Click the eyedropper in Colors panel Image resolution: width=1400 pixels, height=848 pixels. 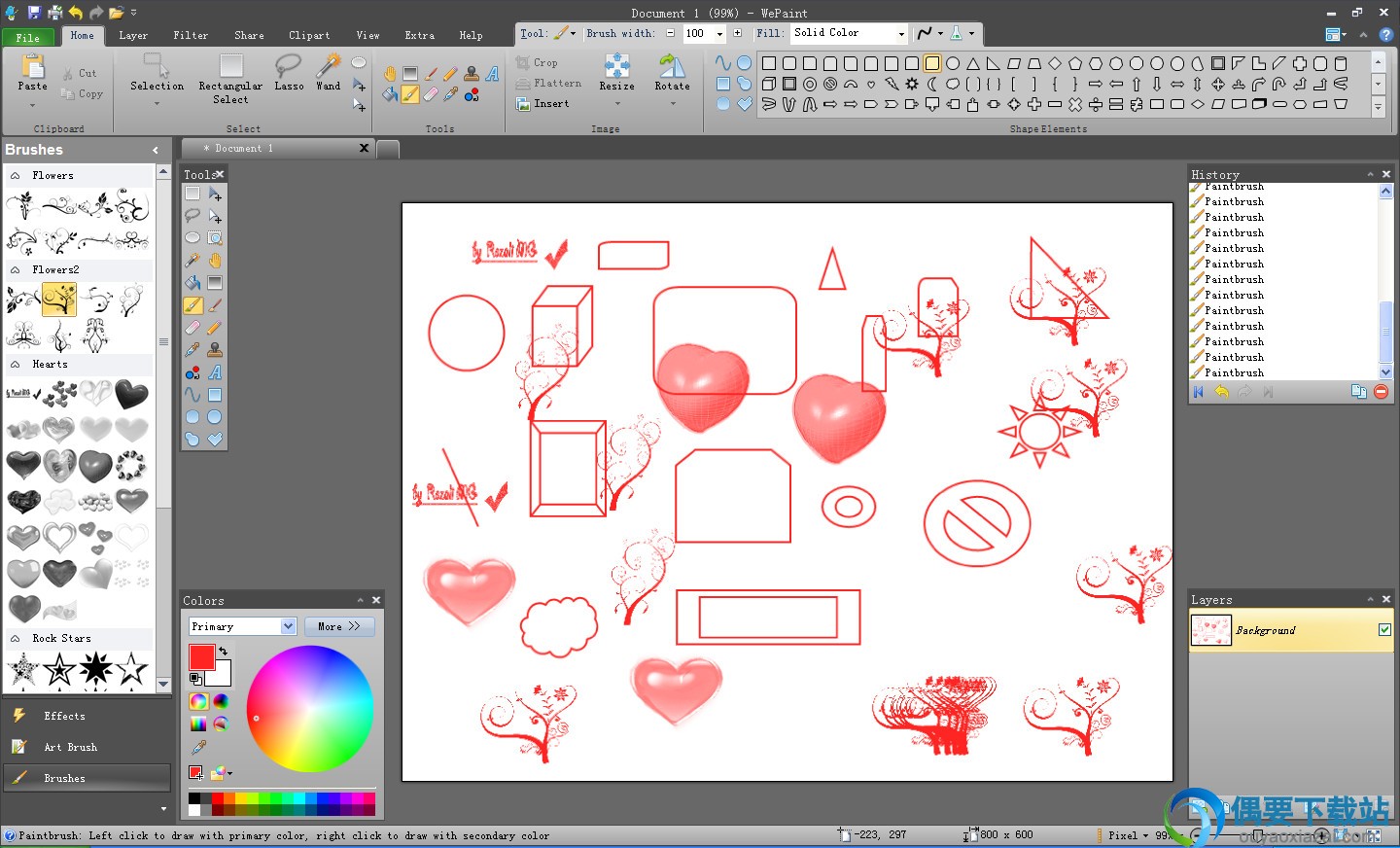click(198, 747)
